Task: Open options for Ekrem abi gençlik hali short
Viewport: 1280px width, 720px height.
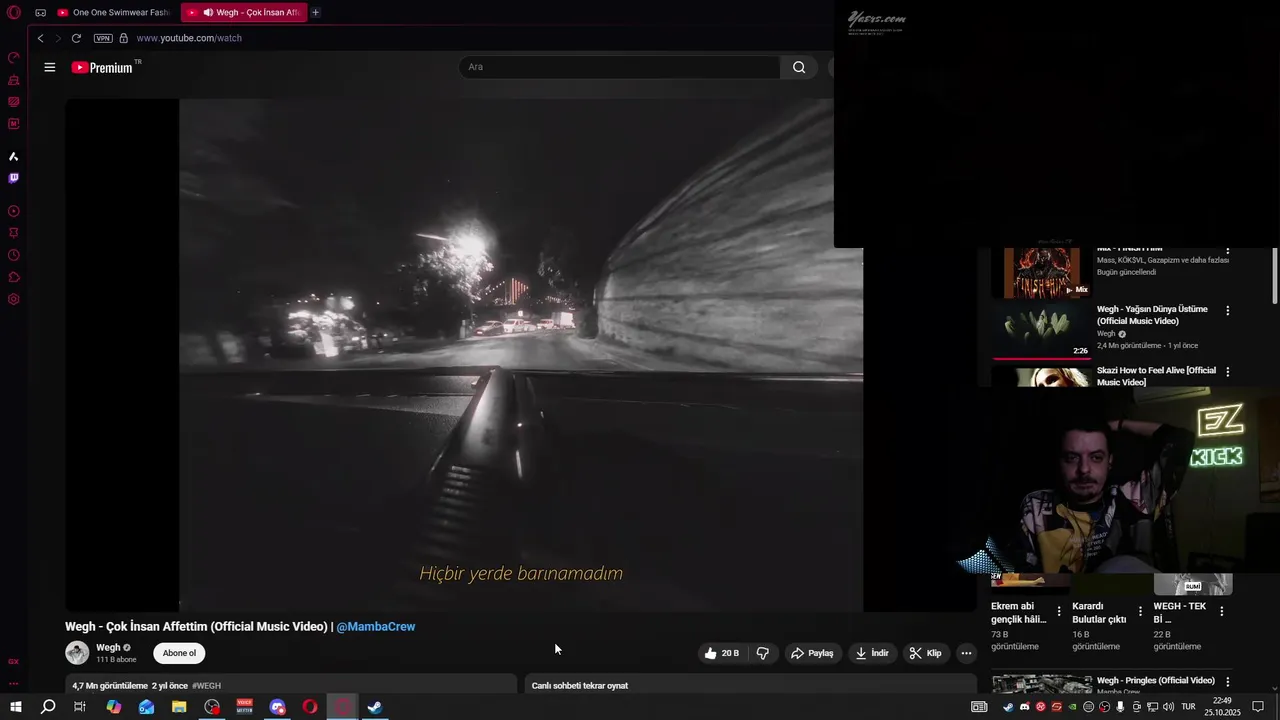Action: pyautogui.click(x=1059, y=611)
